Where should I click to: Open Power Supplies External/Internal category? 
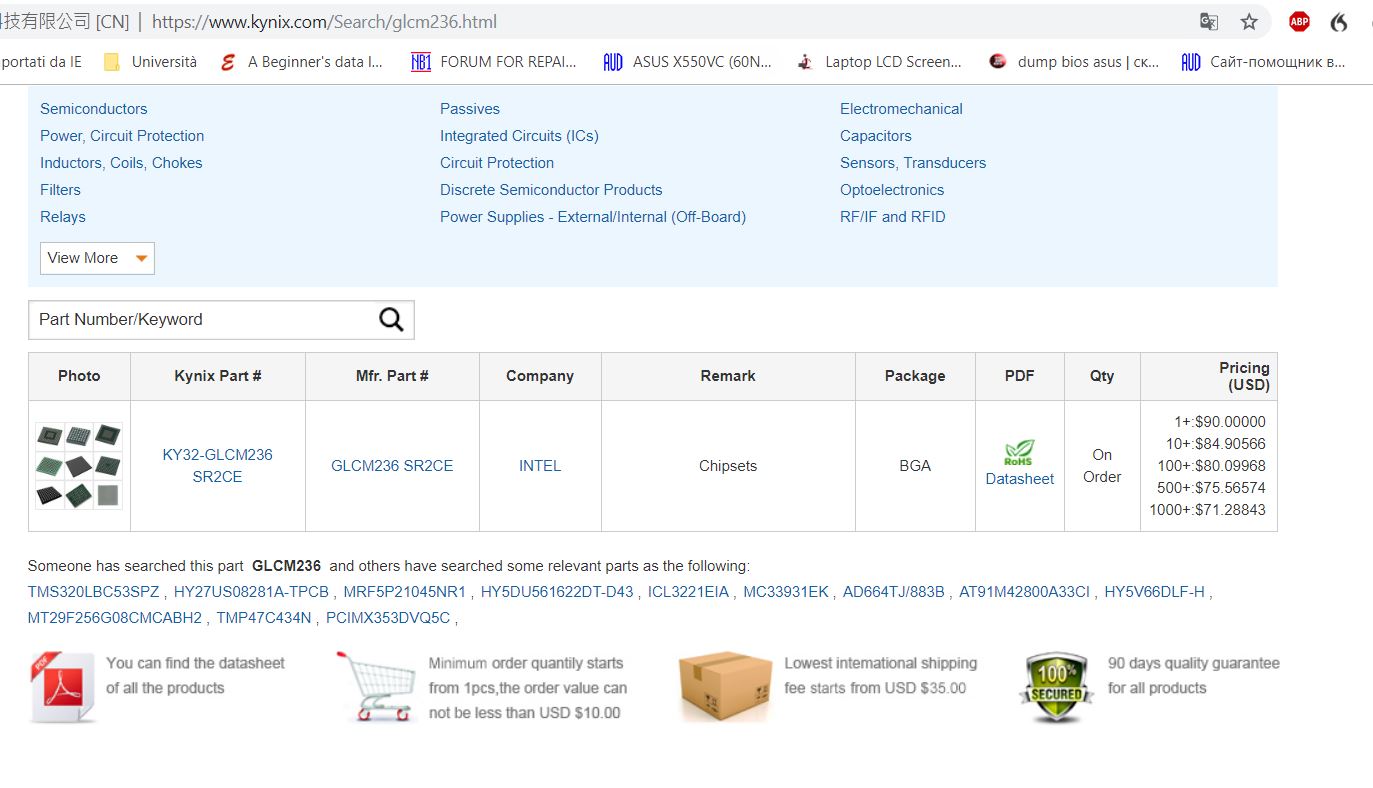click(x=593, y=217)
